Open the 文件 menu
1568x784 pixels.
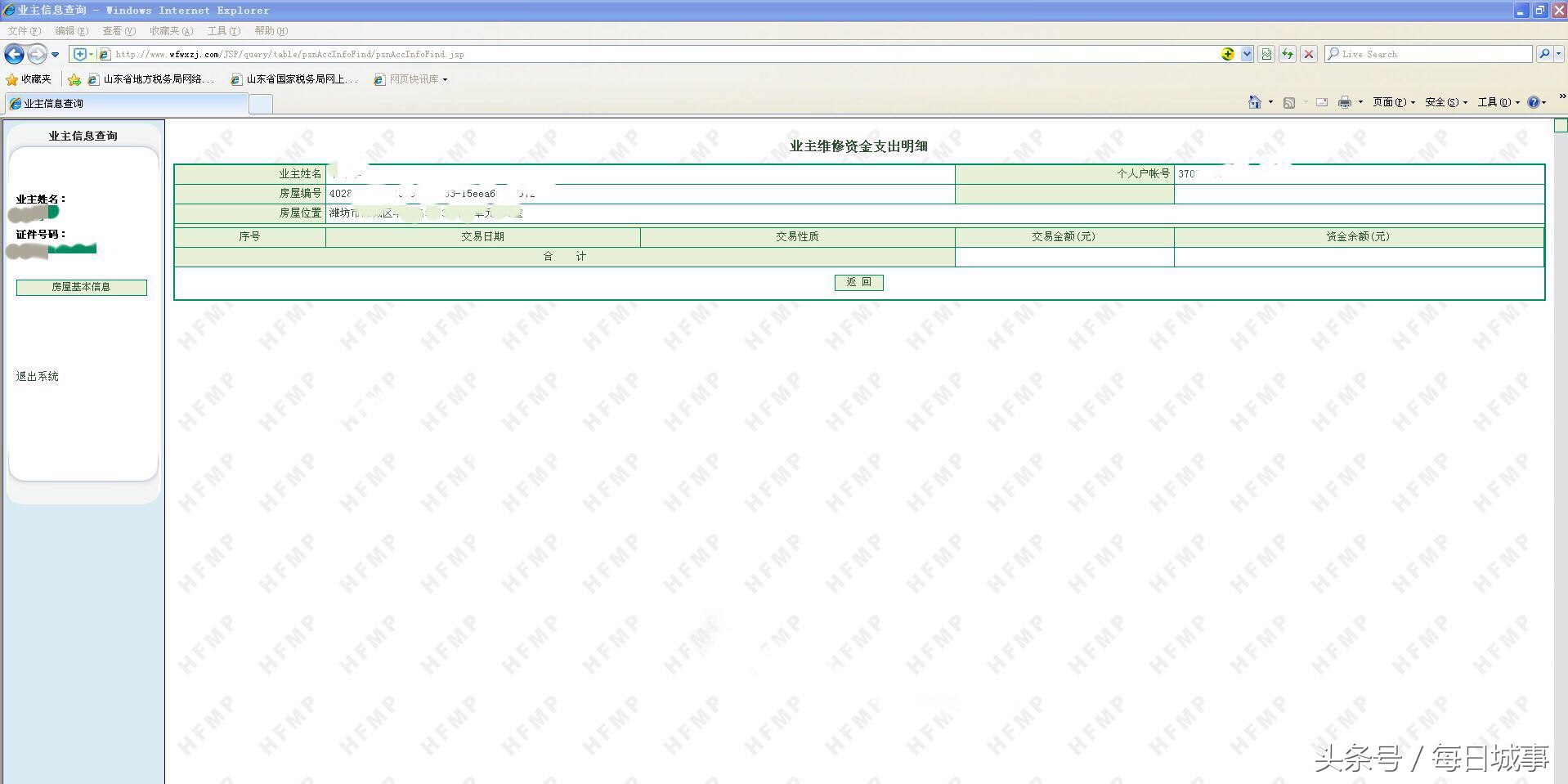tap(24, 31)
